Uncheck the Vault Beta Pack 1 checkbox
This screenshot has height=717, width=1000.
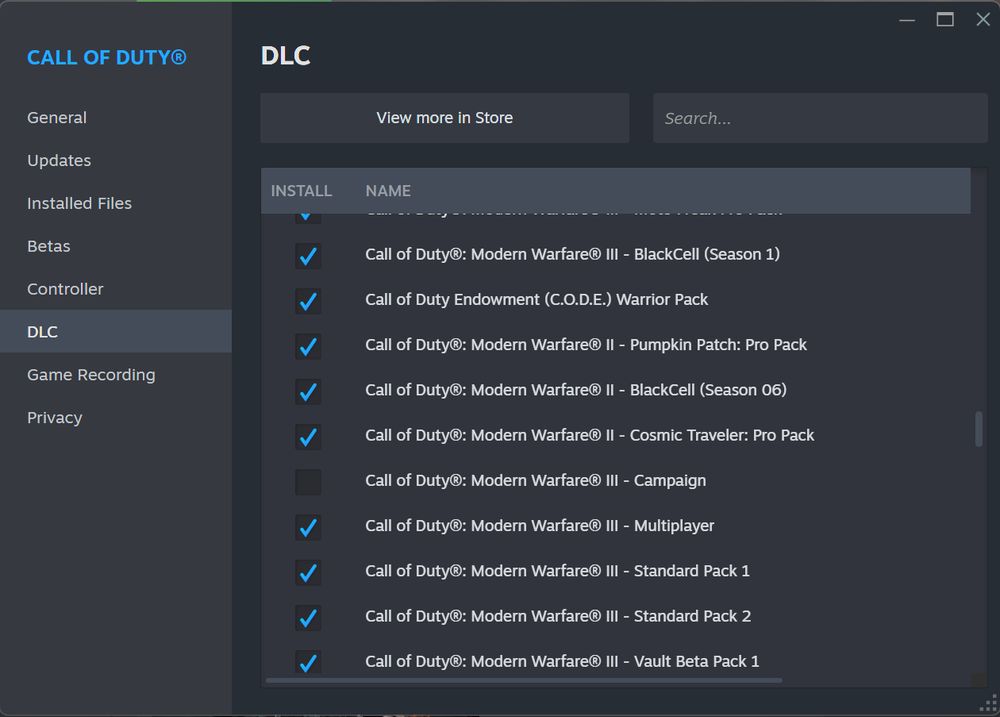point(308,662)
